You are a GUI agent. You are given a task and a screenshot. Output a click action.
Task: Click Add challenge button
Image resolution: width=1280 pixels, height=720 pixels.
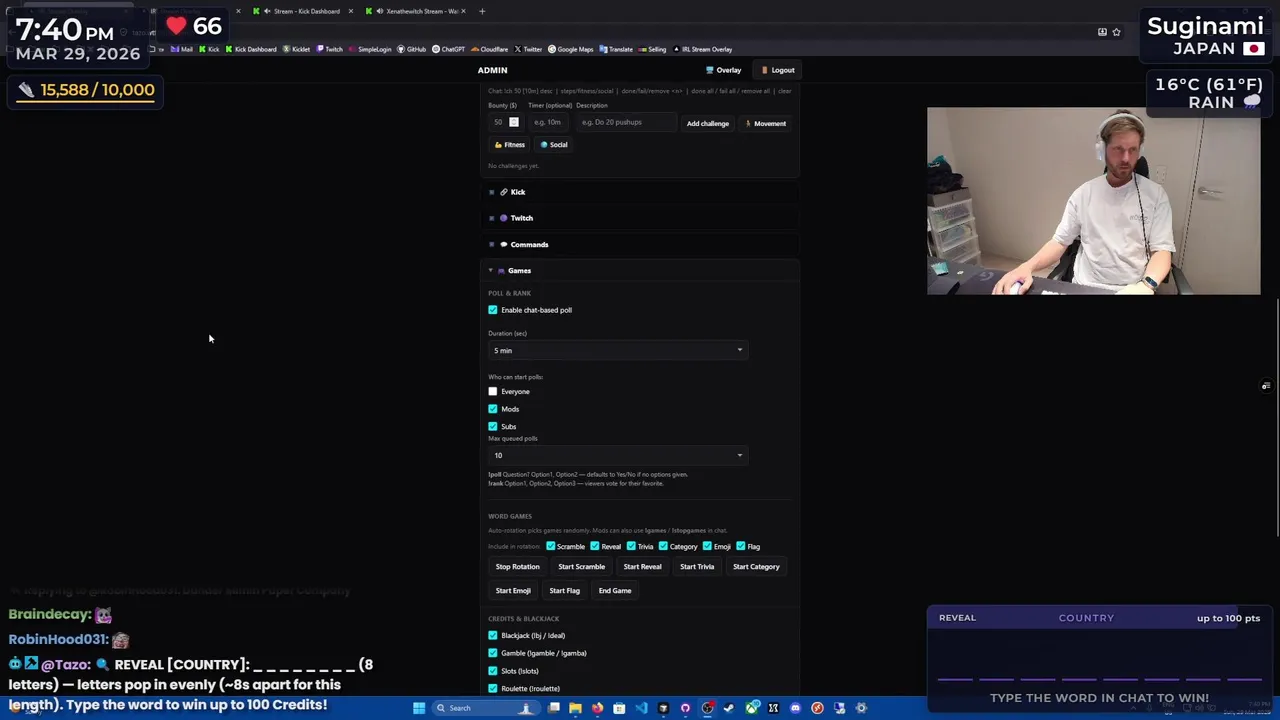pos(707,123)
